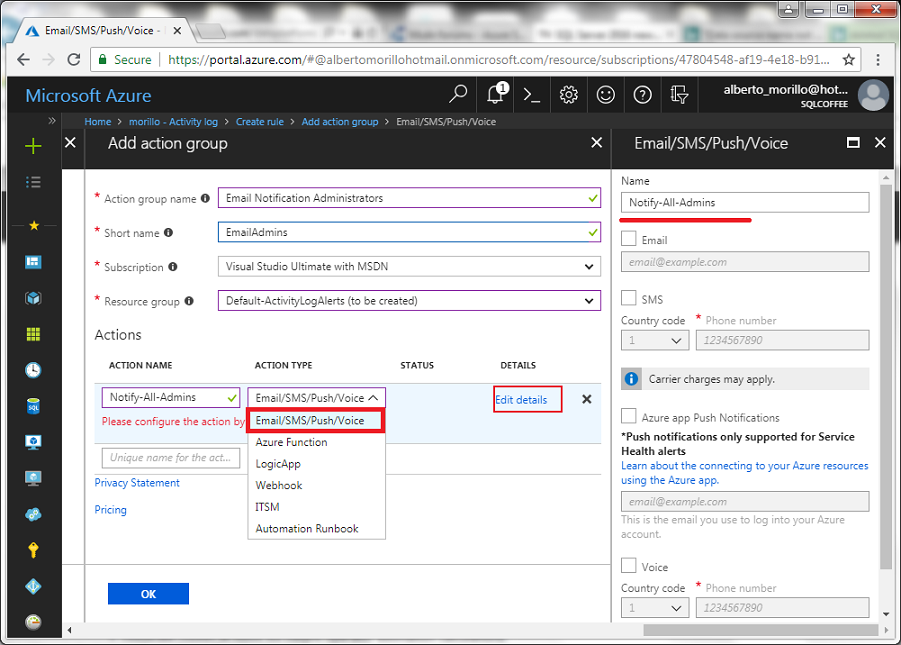Enable the Email checkbox
The width and height of the screenshot is (901, 645).
[x=629, y=239]
